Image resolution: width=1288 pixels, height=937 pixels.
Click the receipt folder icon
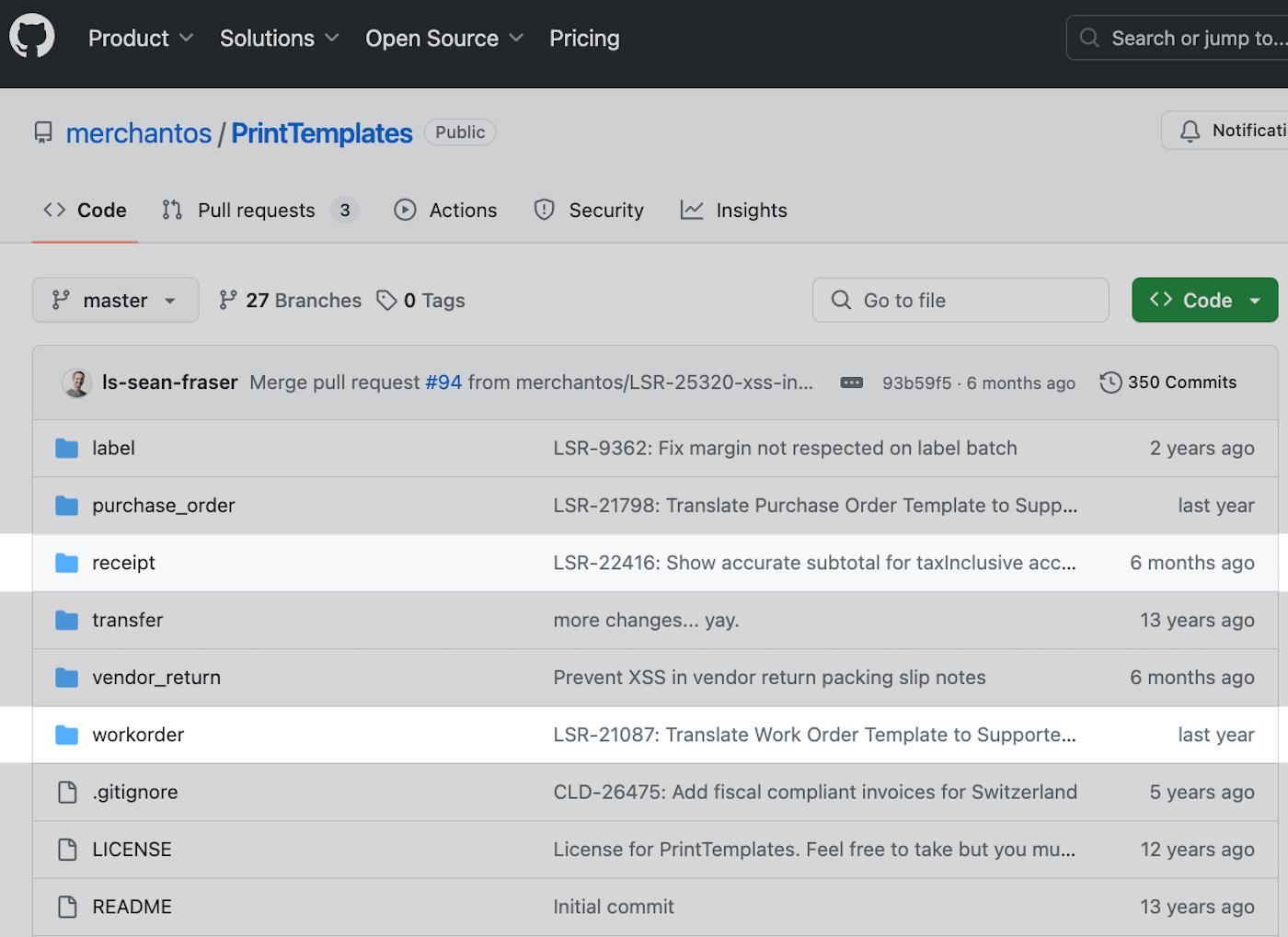pyautogui.click(x=66, y=563)
